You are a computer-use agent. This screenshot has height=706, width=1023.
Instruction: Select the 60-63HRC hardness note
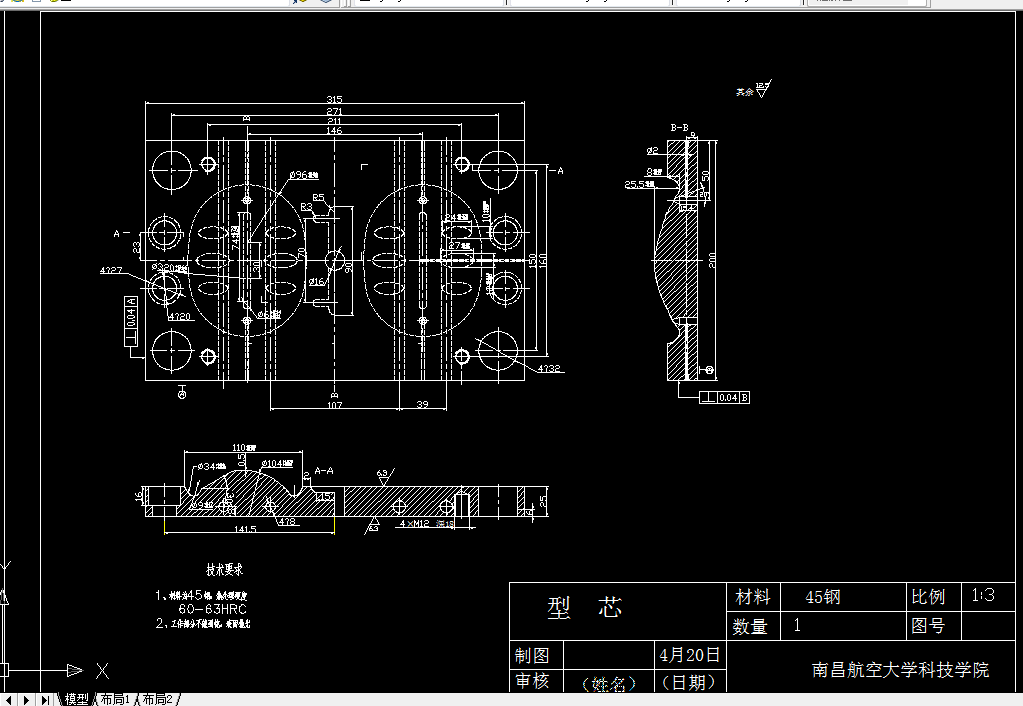213,609
